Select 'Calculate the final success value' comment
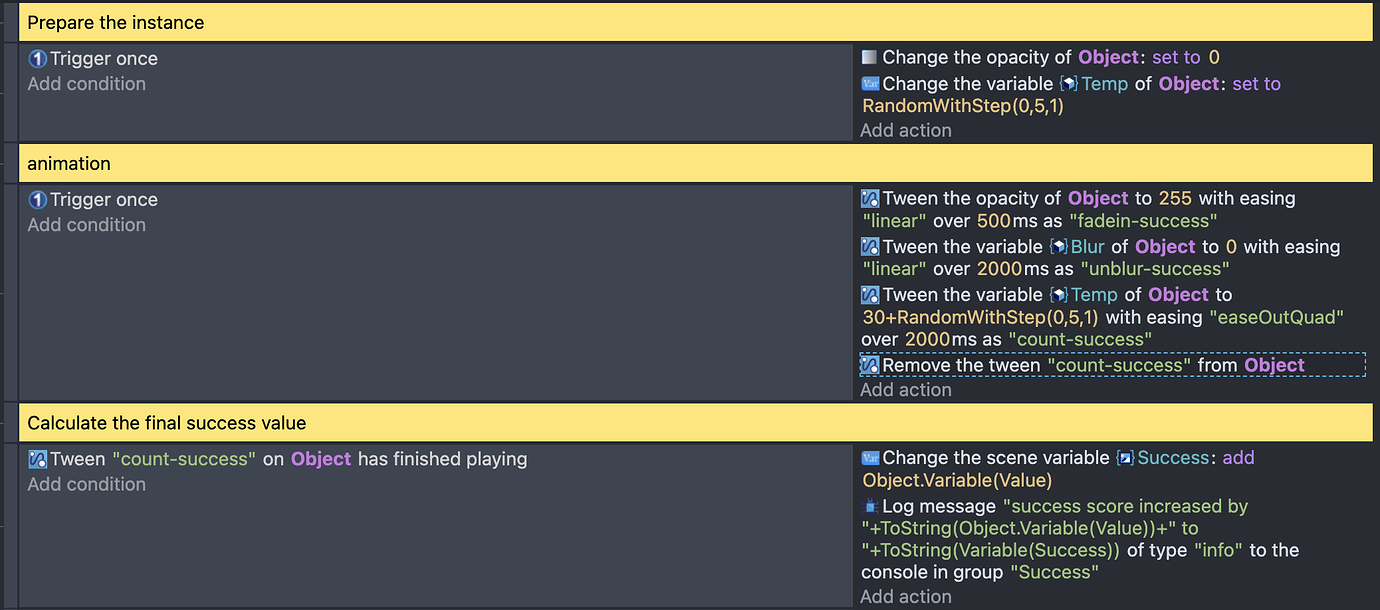The width and height of the screenshot is (1380, 610). pos(695,423)
